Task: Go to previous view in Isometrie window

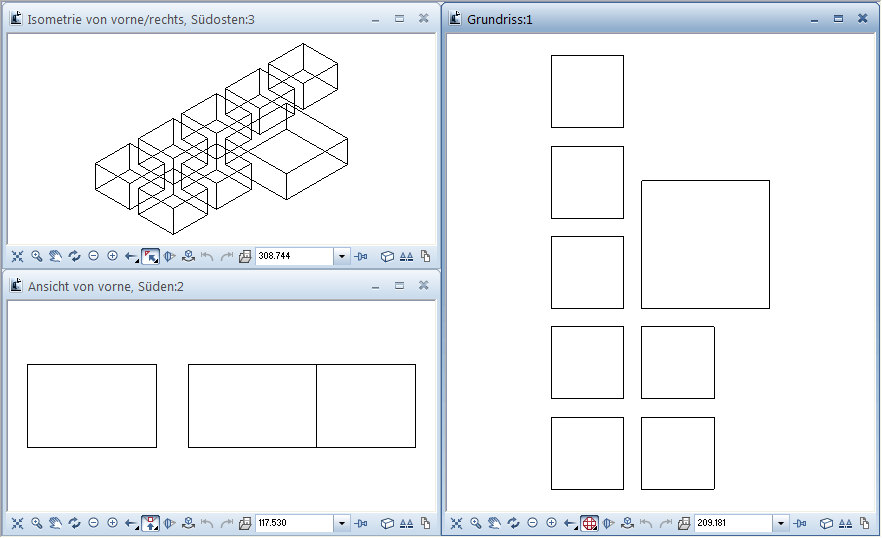Action: [207, 257]
